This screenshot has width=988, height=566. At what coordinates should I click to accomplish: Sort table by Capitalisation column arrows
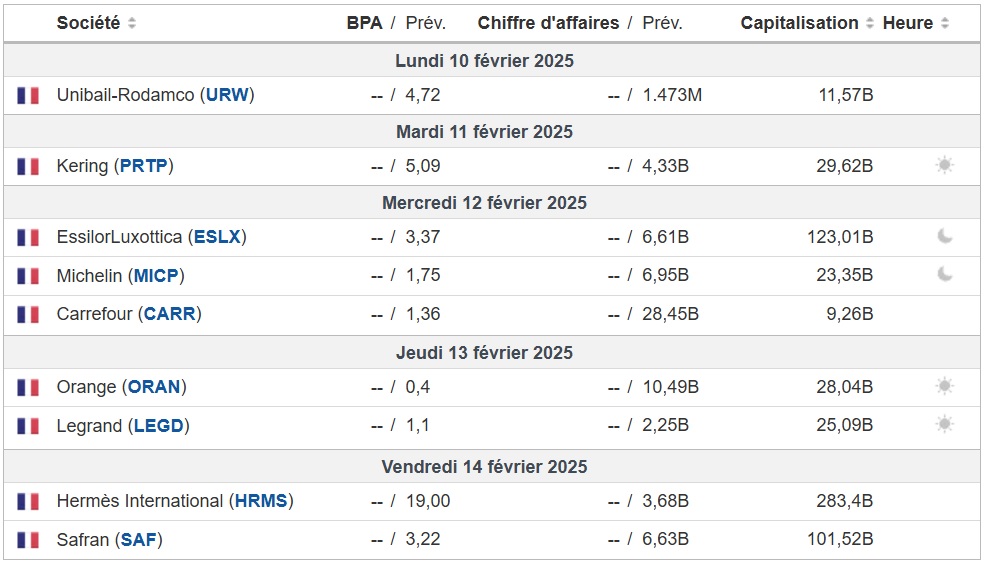coord(869,23)
